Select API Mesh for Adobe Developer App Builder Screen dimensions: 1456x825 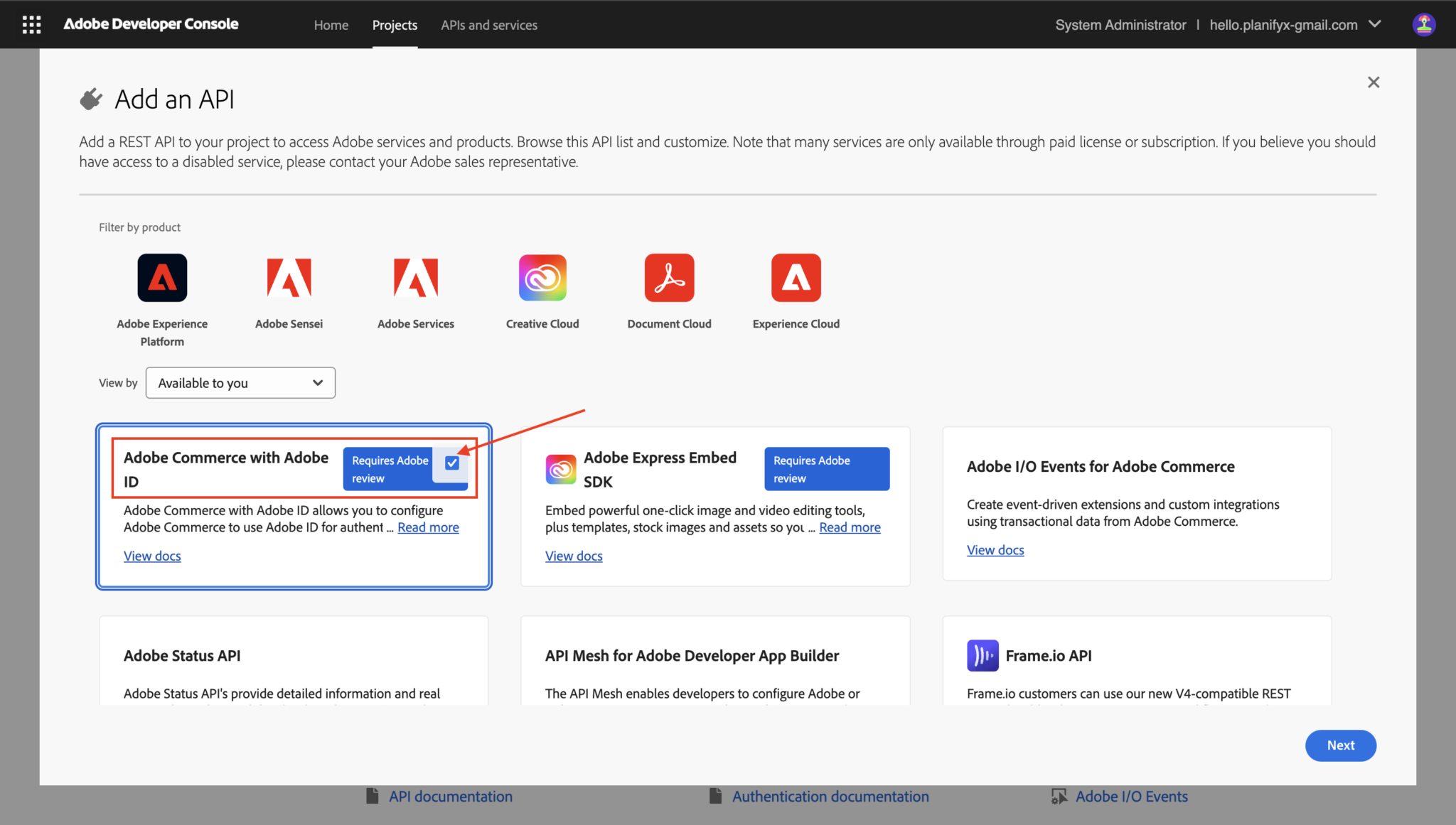point(715,661)
